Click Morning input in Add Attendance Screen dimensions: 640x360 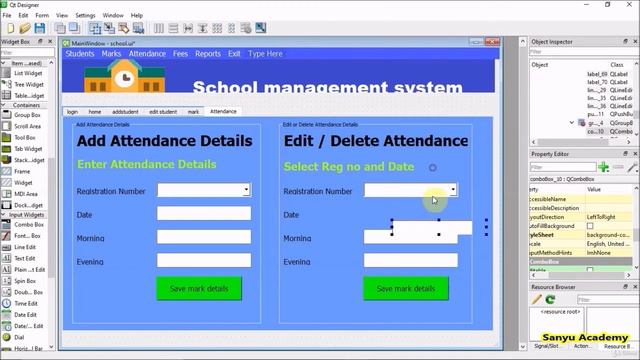(204, 237)
